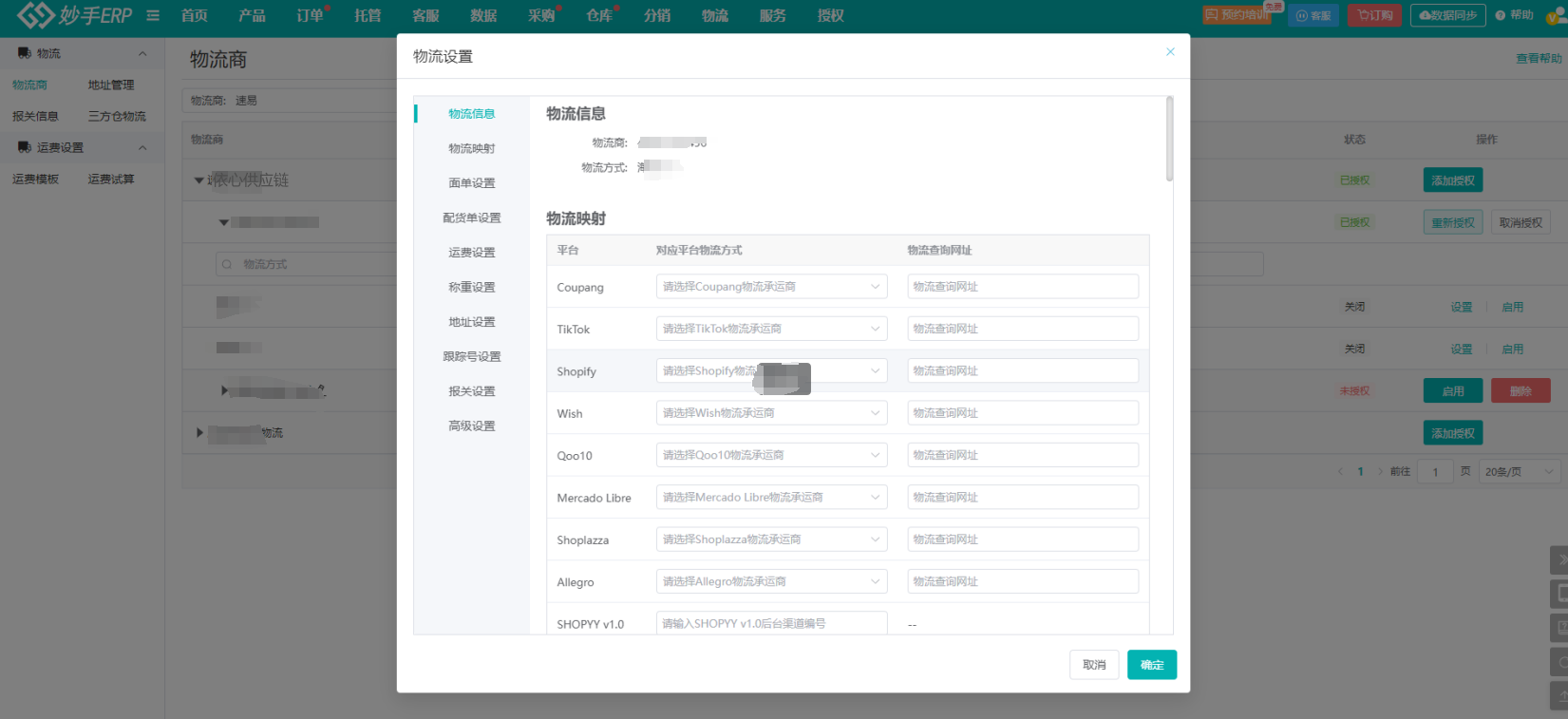Screen dimensions: 1568x719
Task: Open 报关信息 in the sidebar
Action: pos(35,117)
